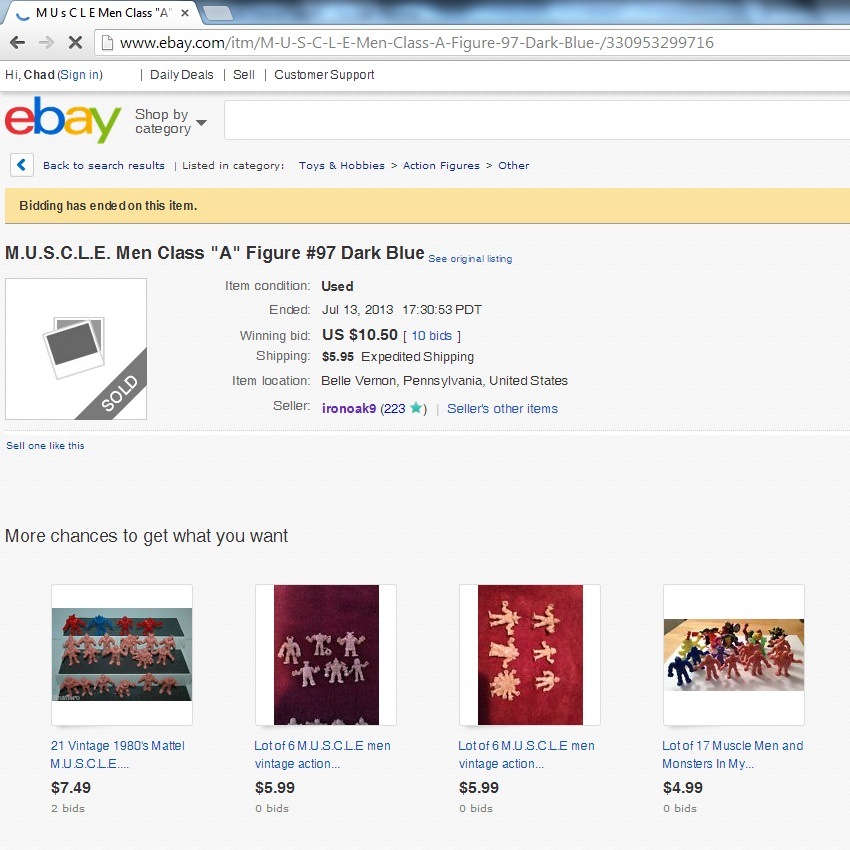Click inside the eBay search field

pos(537,120)
